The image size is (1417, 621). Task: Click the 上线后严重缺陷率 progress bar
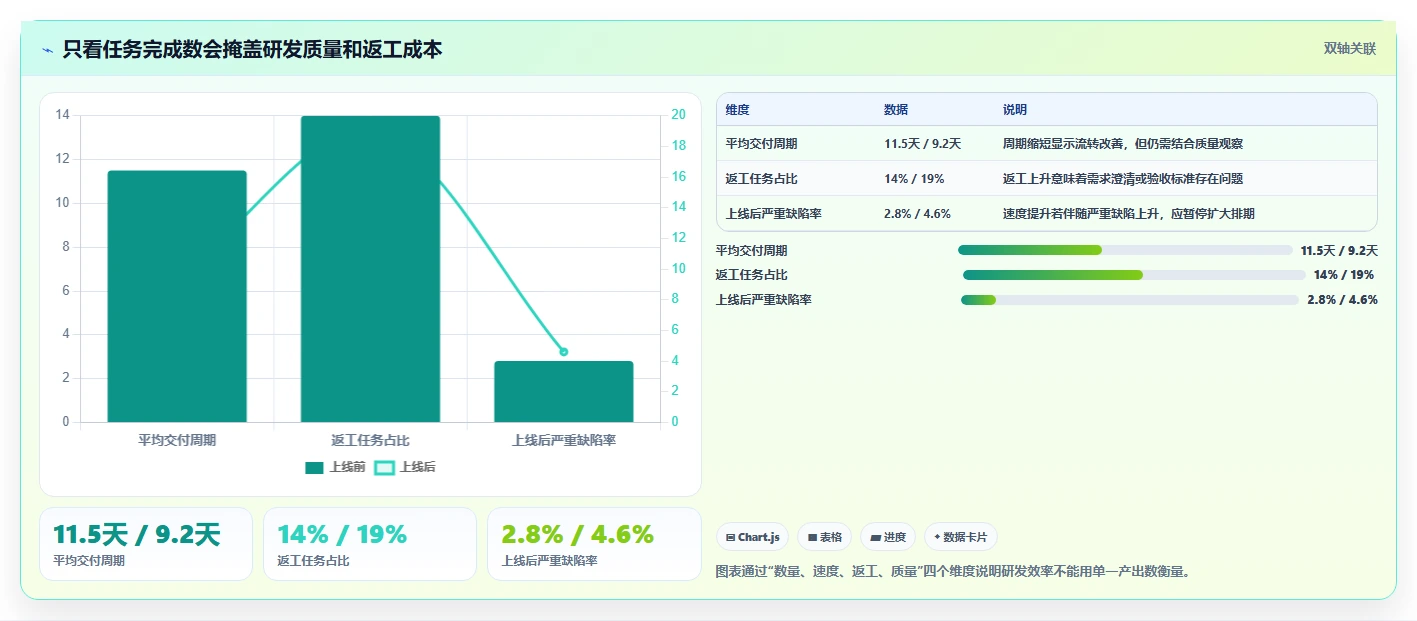pyautogui.click(x=1130, y=299)
